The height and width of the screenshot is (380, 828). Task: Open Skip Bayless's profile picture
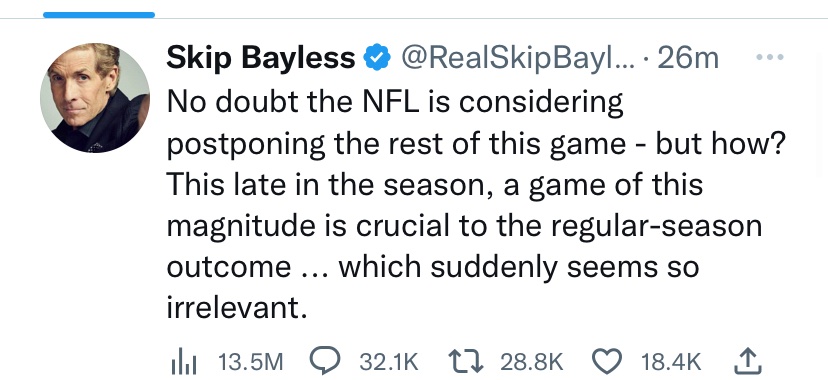point(95,98)
